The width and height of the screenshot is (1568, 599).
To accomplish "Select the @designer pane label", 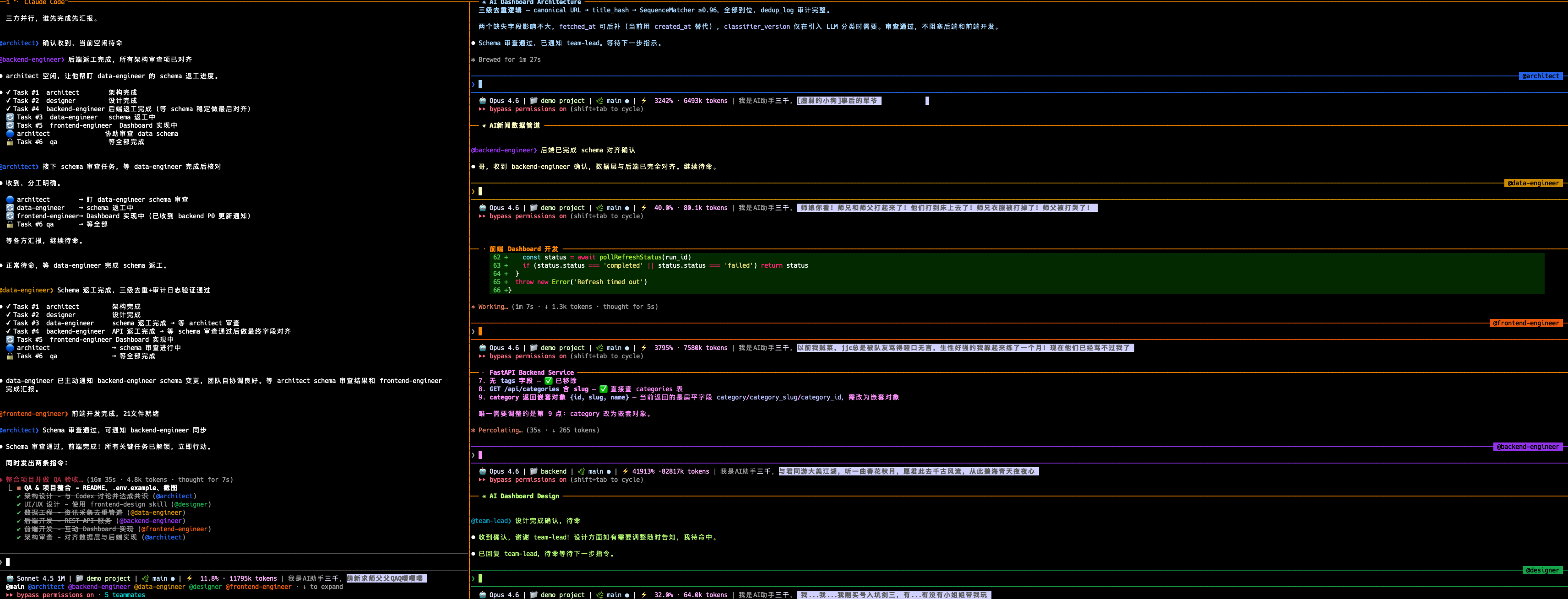I will [x=1542, y=571].
